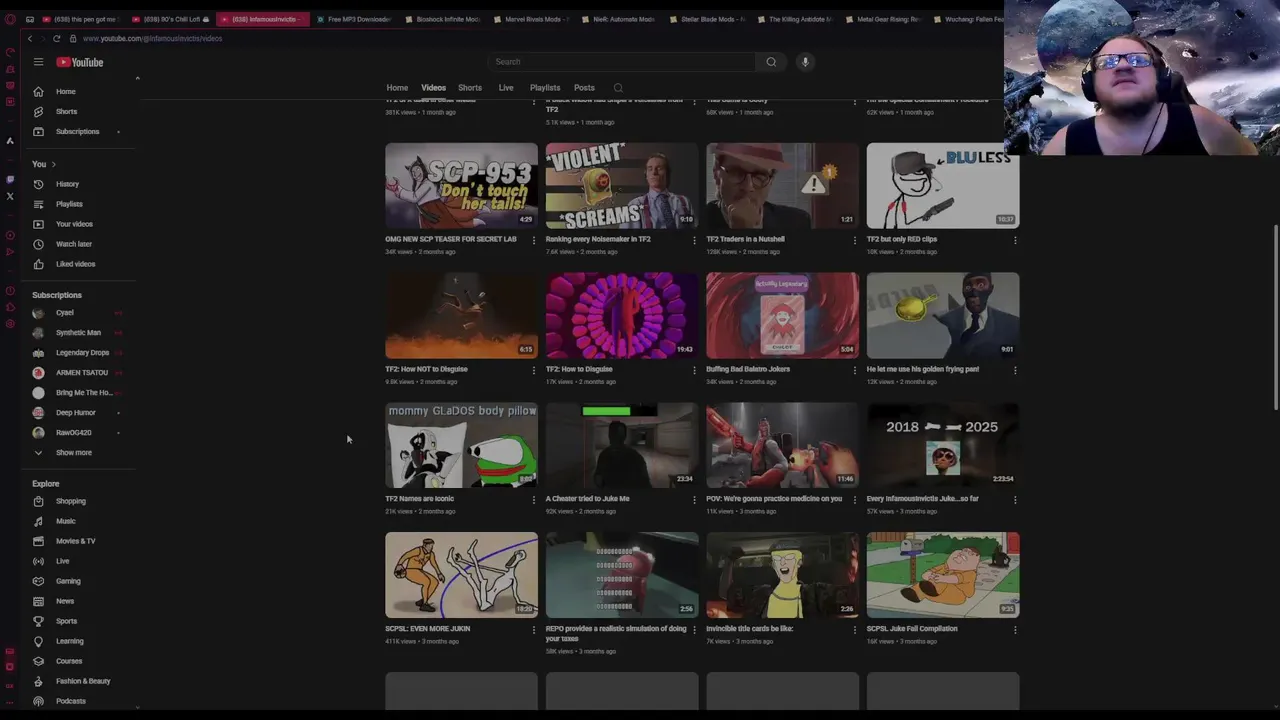Screen dimensions: 1280x720
Task: Open options for TF2 Traders in a Nutshell
Action: [x=855, y=240]
